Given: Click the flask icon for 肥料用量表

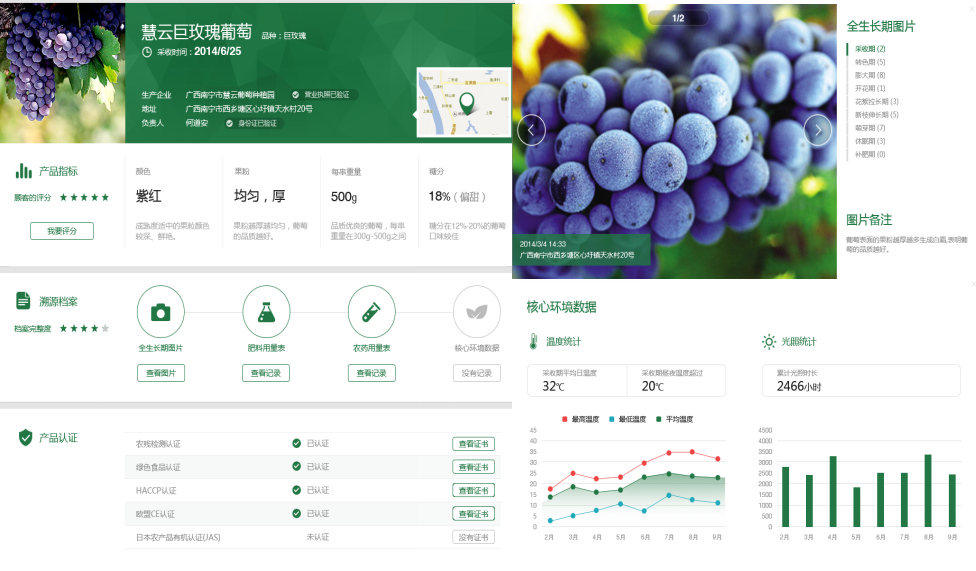Looking at the screenshot, I should (266, 312).
